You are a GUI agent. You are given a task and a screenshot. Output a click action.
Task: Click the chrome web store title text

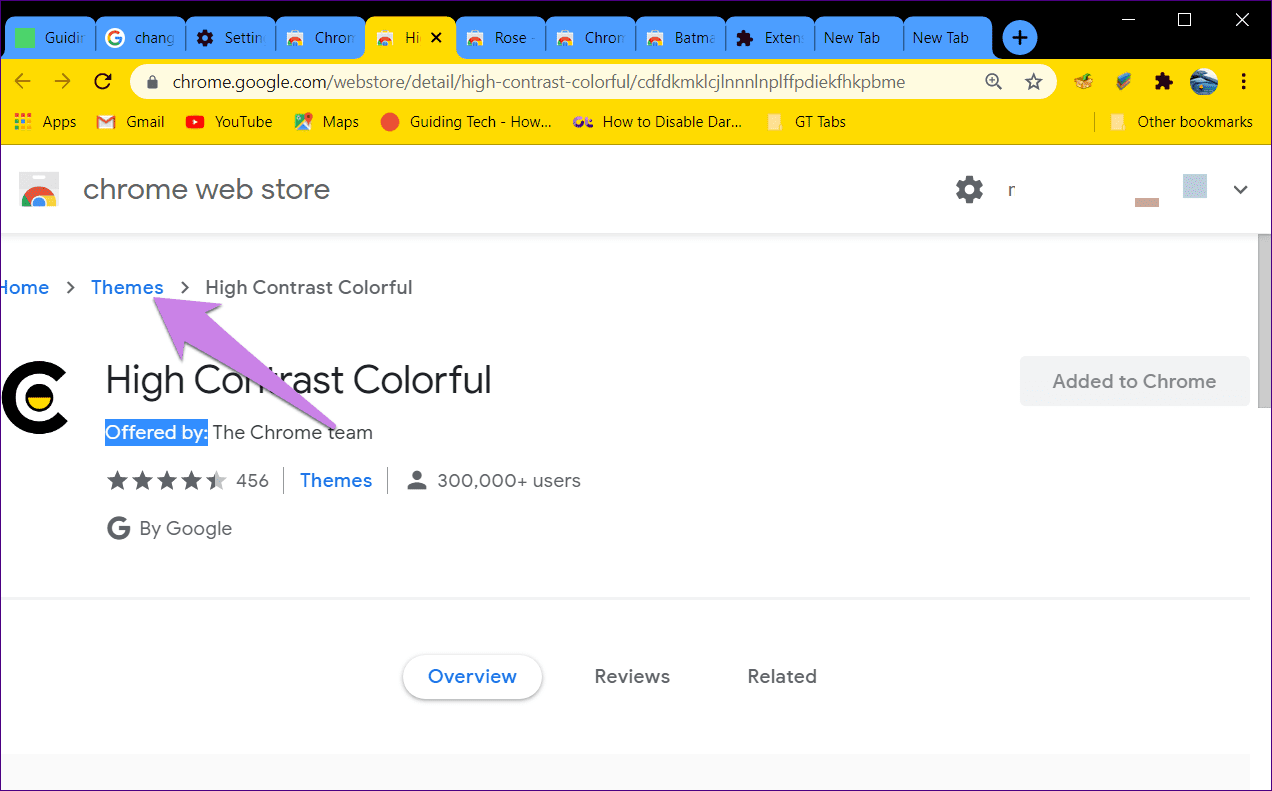tap(206, 190)
